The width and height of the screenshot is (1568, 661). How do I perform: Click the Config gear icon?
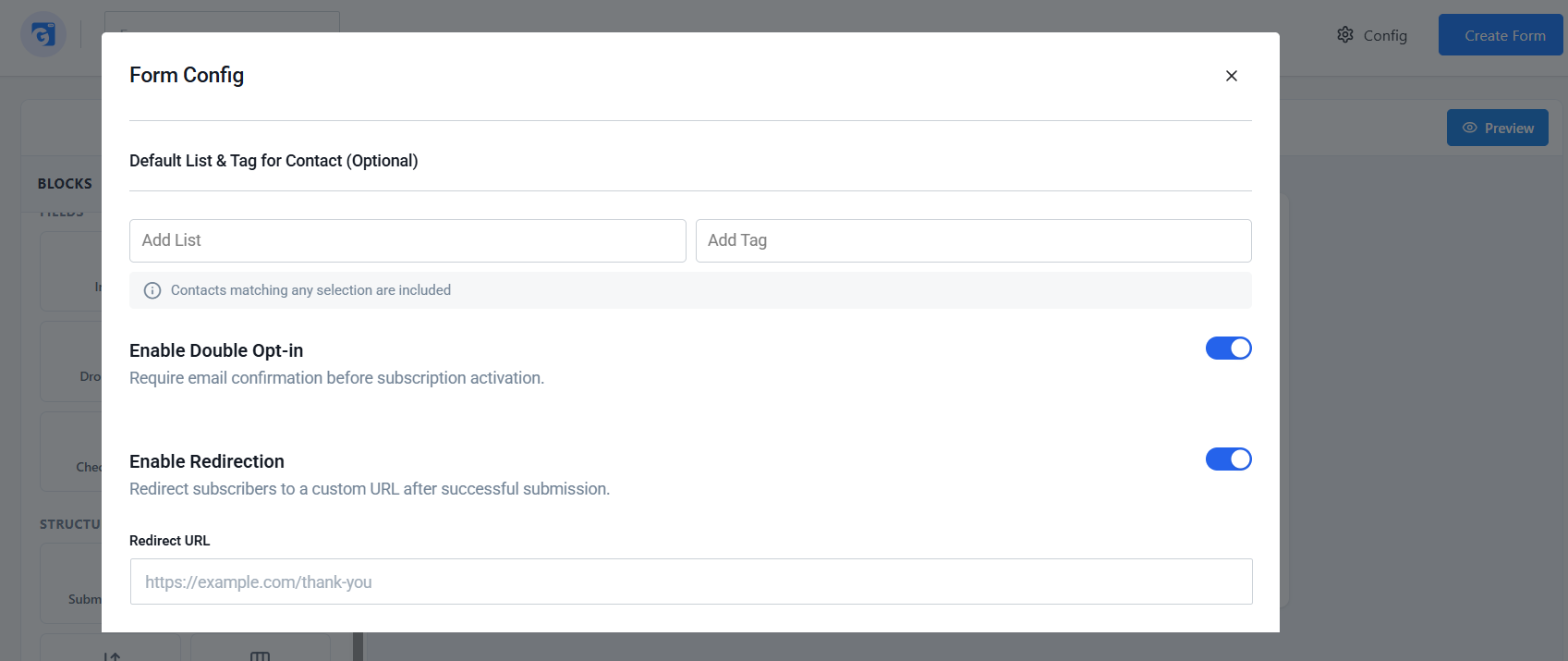click(x=1345, y=35)
